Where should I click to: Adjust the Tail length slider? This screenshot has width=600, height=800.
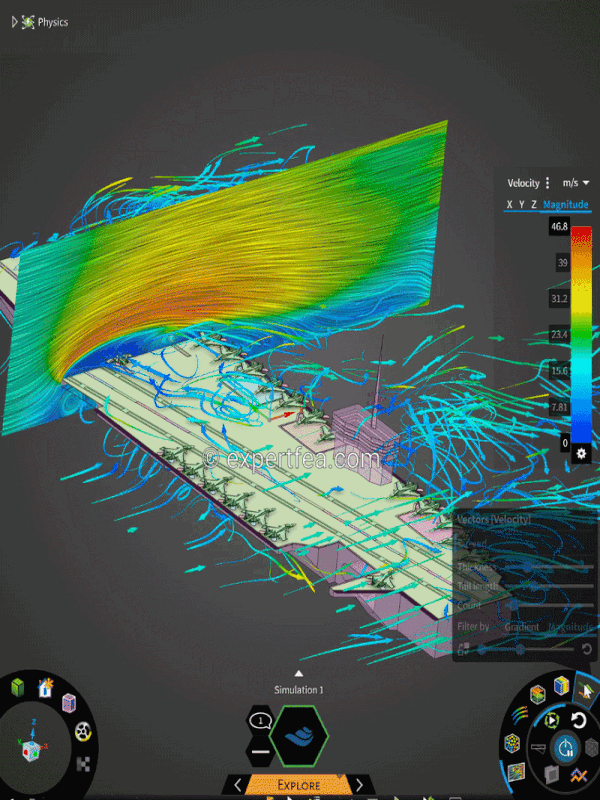click(x=548, y=586)
